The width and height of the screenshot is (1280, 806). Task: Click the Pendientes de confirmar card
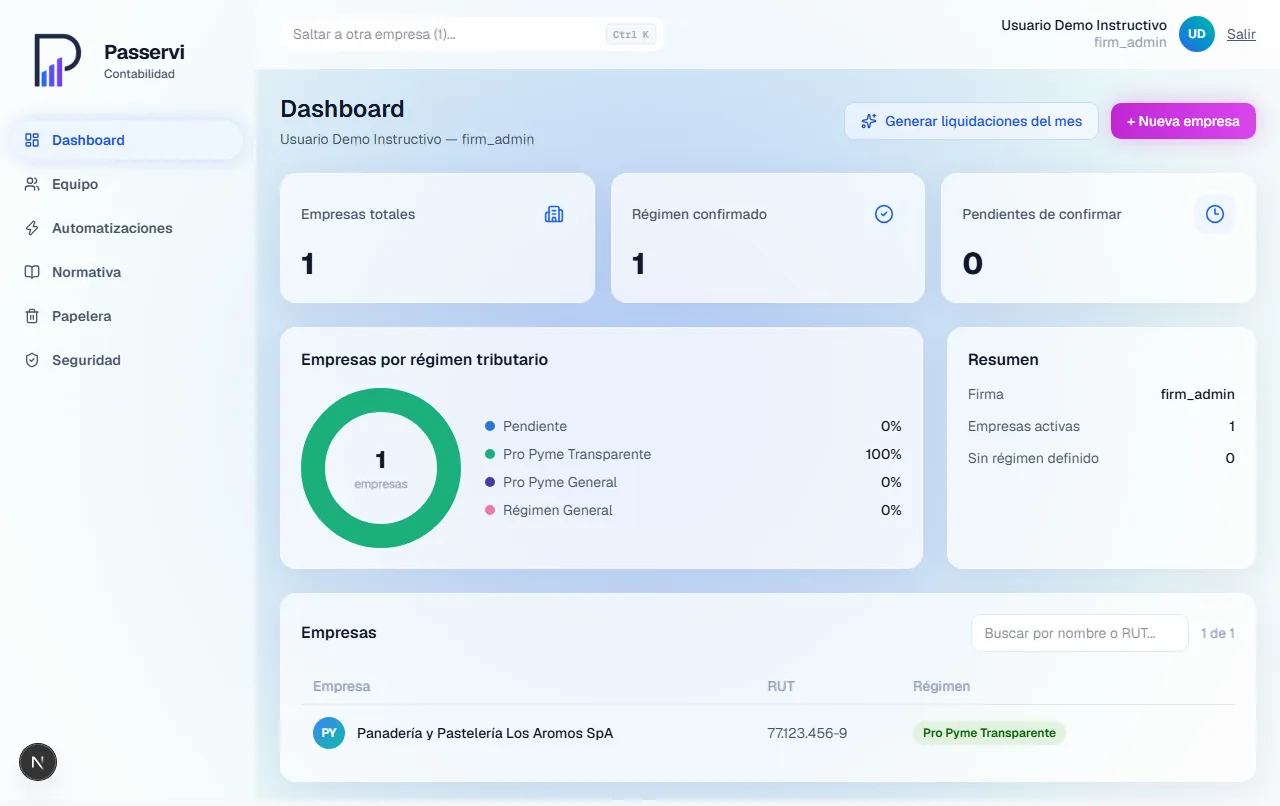pos(1098,238)
